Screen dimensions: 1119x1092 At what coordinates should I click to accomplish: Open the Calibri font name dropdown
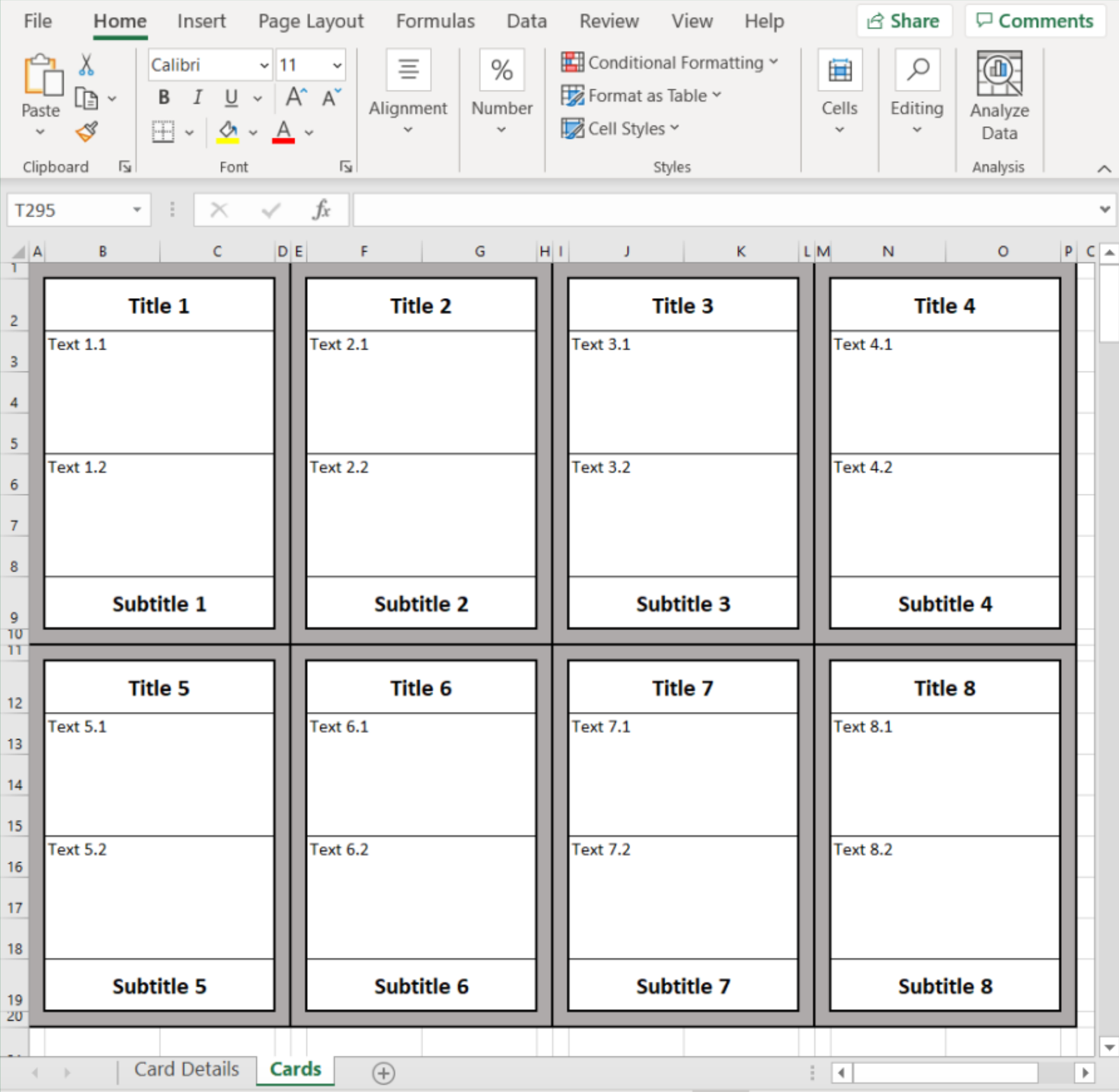click(x=264, y=65)
